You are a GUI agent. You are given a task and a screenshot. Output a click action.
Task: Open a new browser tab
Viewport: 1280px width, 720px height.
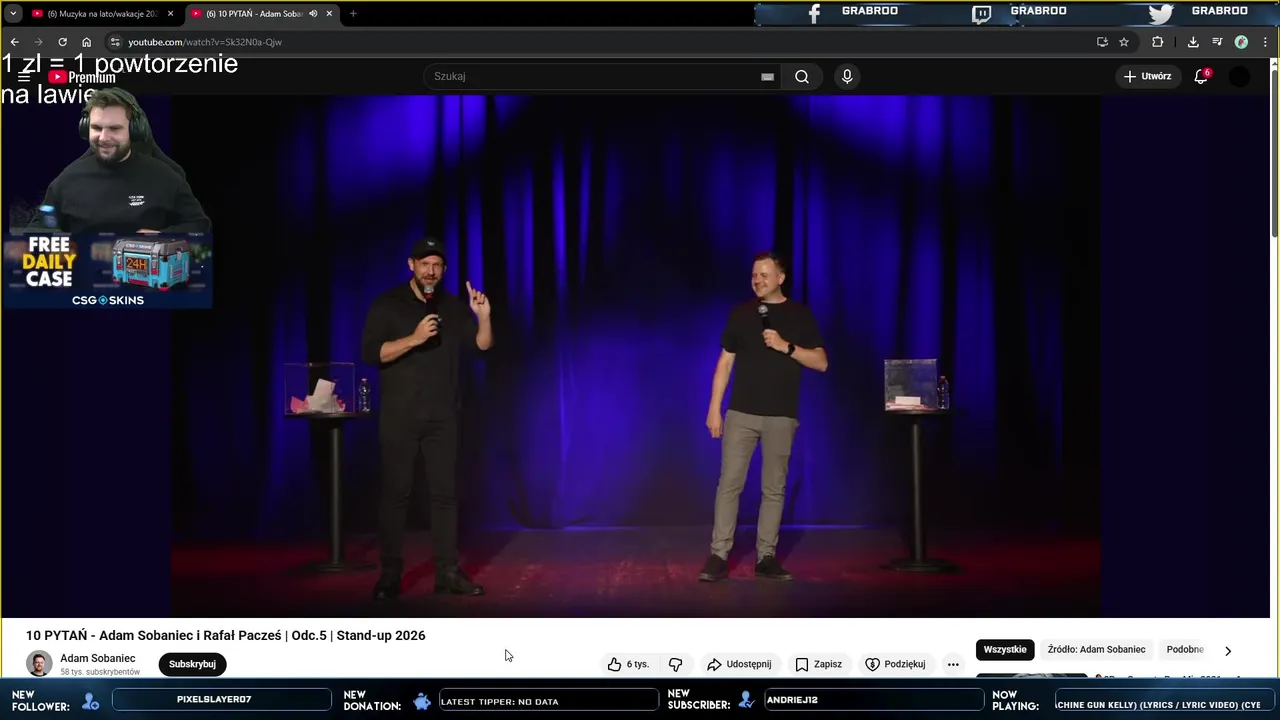click(x=353, y=14)
